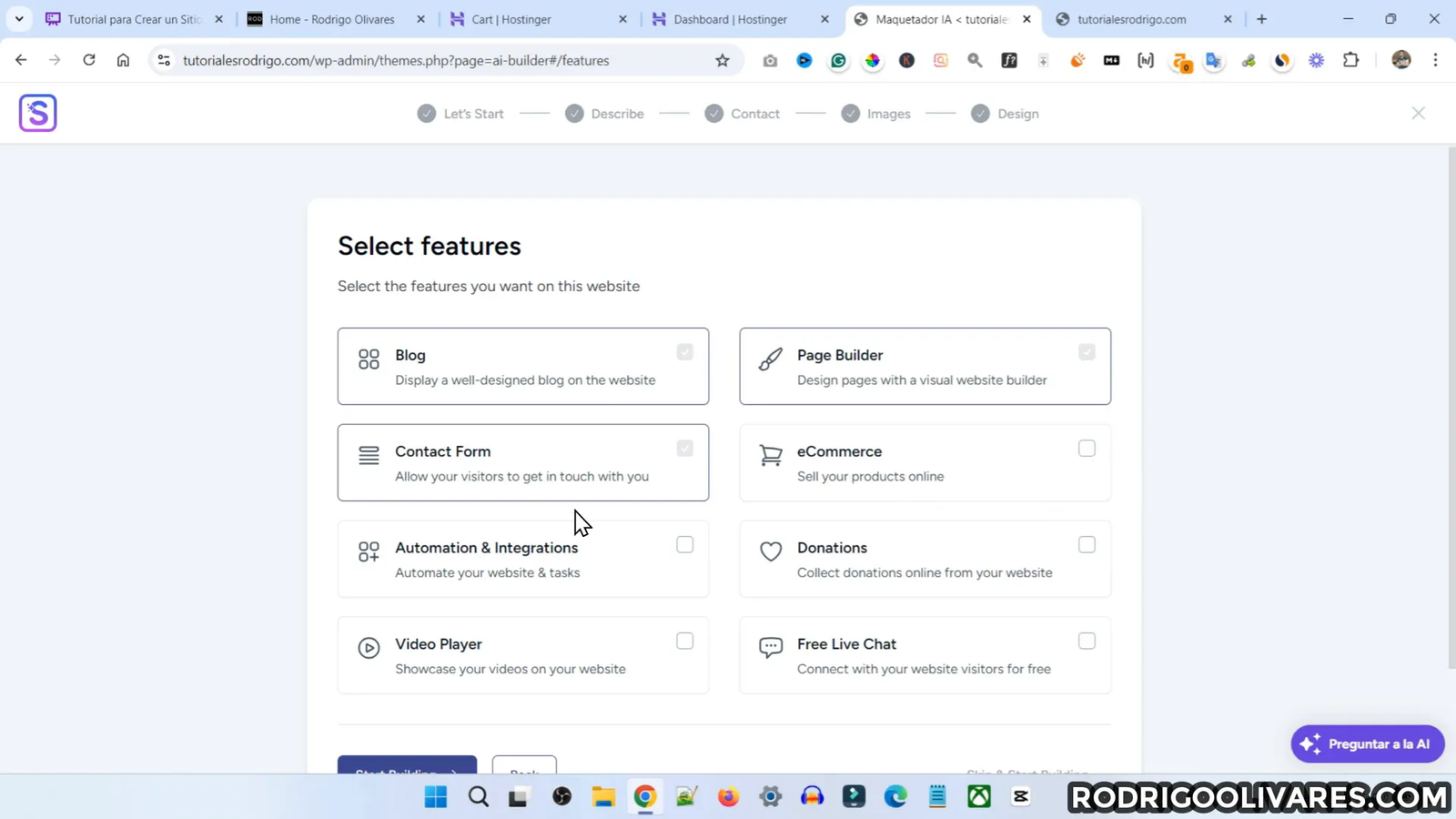This screenshot has width=1456, height=819.
Task: Check the Free Live Chat checkbox
Action: (1087, 642)
